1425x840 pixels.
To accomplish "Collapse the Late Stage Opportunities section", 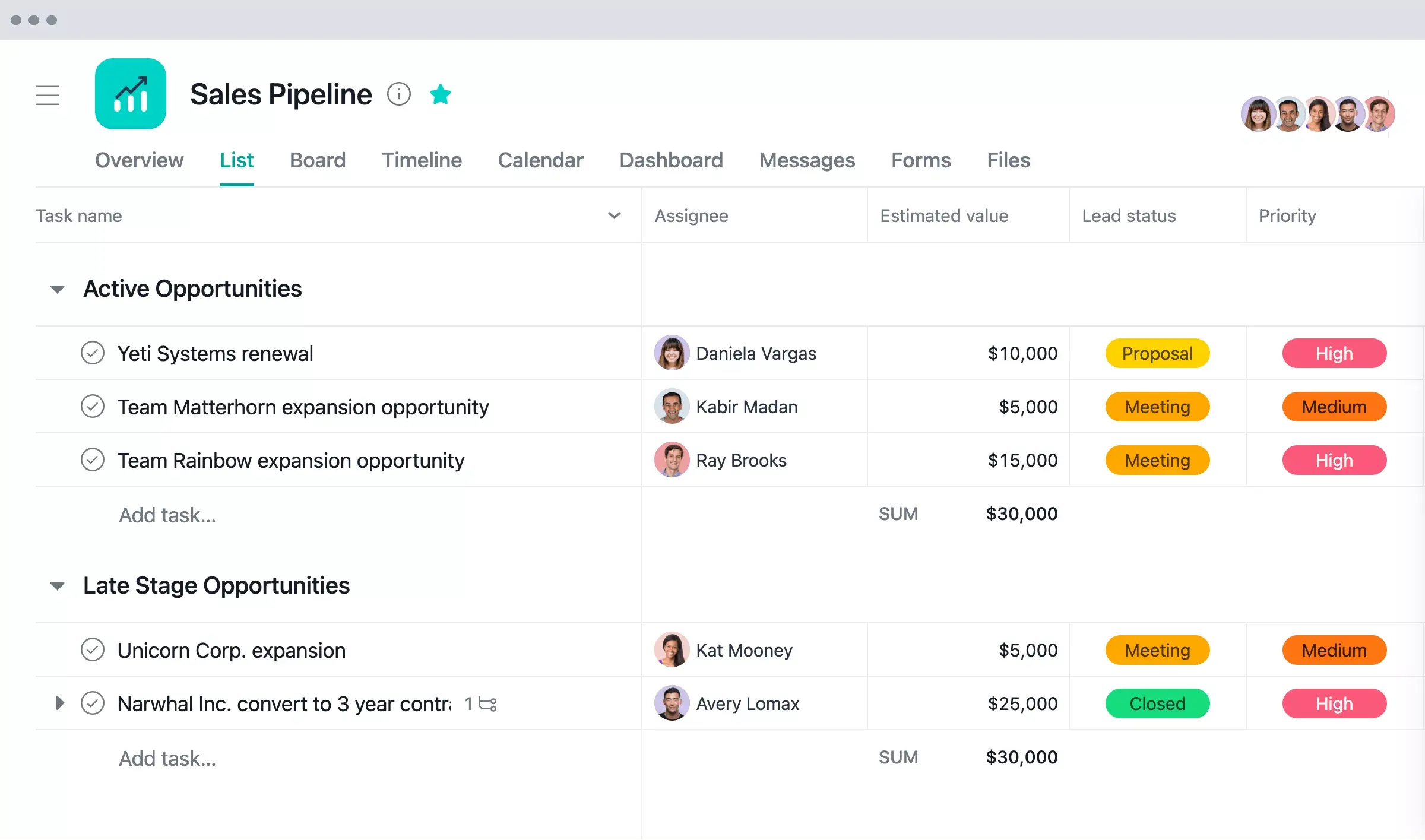I will tap(56, 585).
